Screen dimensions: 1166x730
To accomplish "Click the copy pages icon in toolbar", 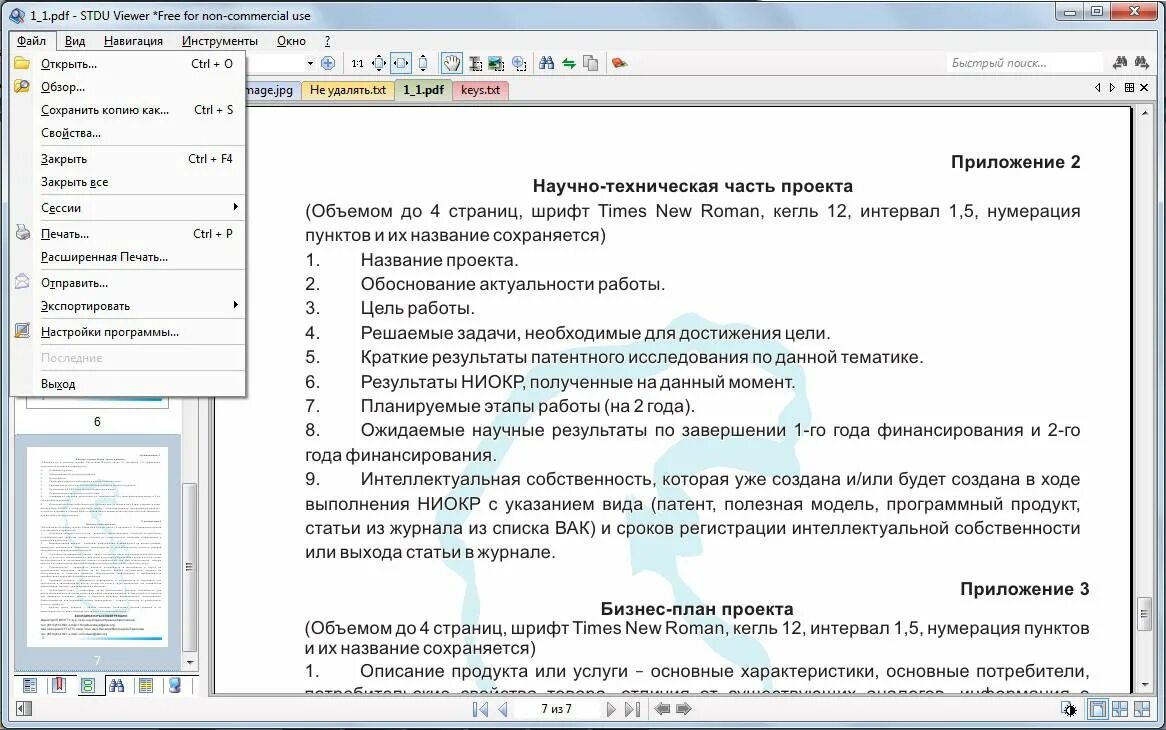I will [x=591, y=63].
